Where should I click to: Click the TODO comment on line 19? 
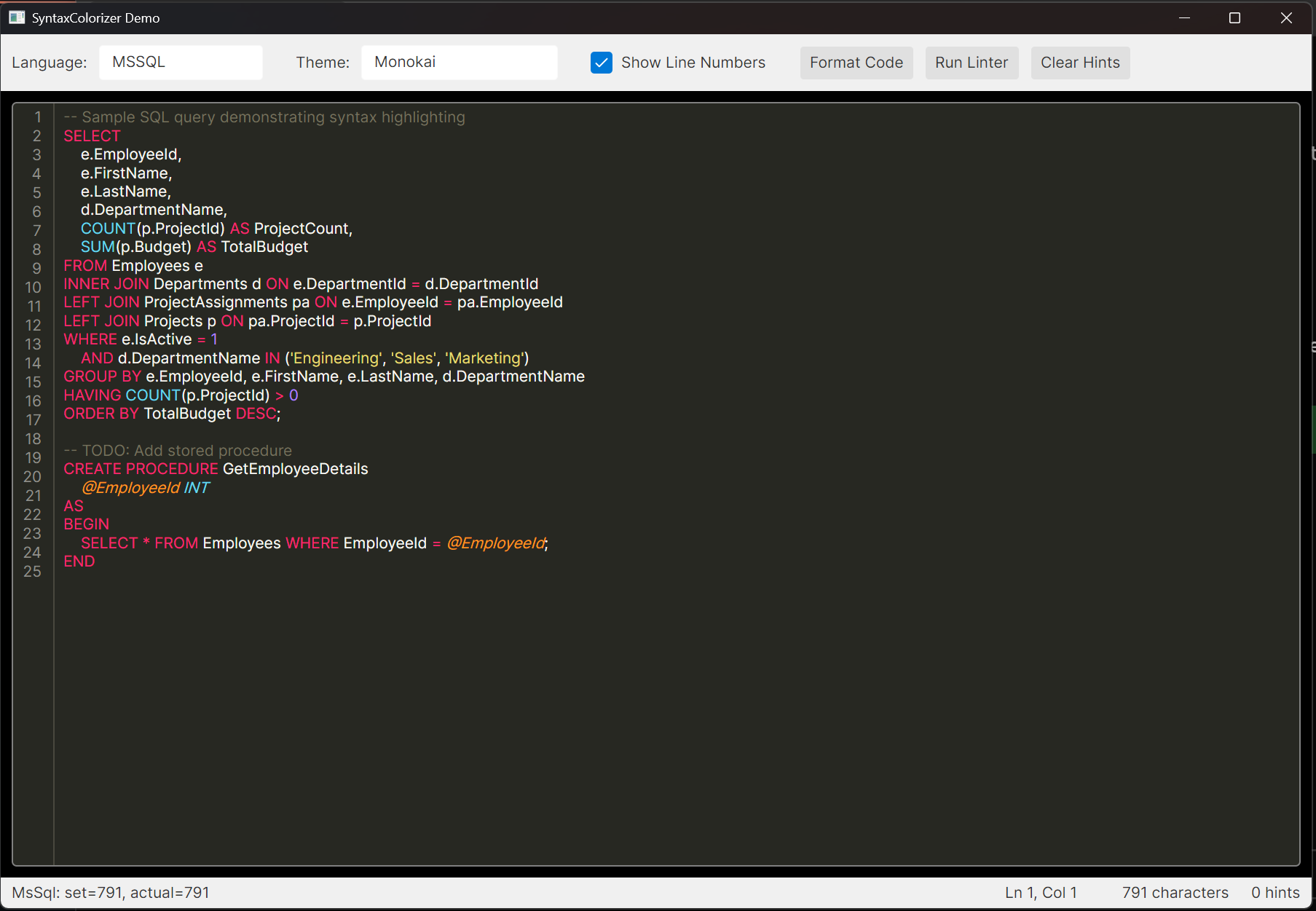click(x=178, y=450)
